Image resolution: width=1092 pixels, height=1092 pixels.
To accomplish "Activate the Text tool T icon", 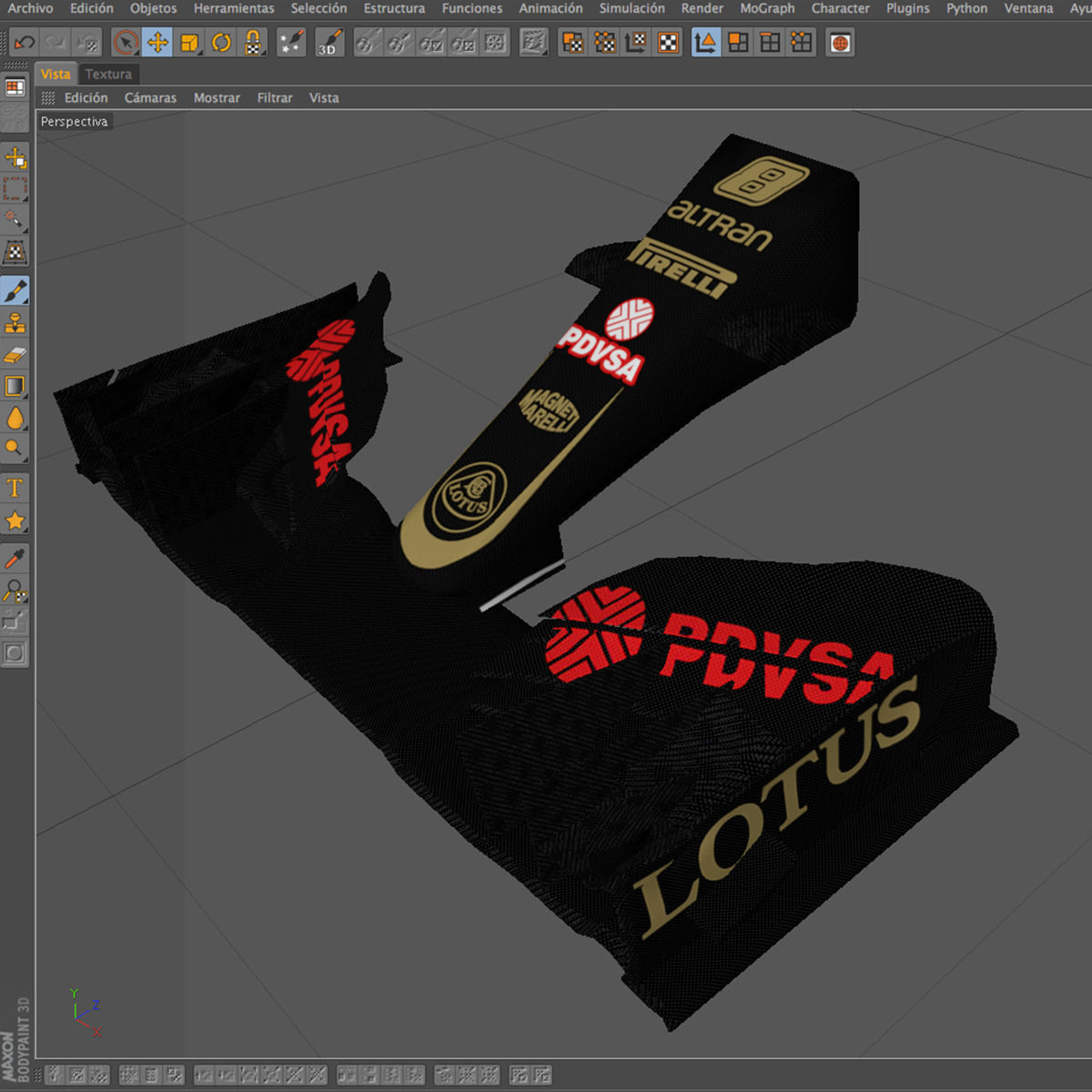I will pos(15,489).
